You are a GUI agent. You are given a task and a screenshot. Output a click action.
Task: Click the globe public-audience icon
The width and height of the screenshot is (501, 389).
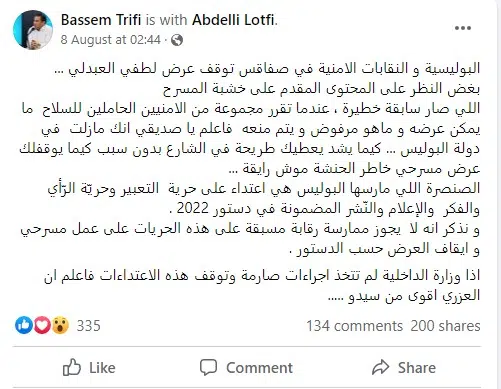[177, 40]
